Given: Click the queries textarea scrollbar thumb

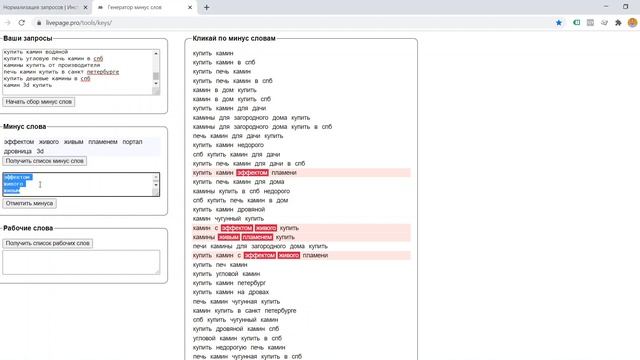Looking at the screenshot, I should (x=156, y=76).
